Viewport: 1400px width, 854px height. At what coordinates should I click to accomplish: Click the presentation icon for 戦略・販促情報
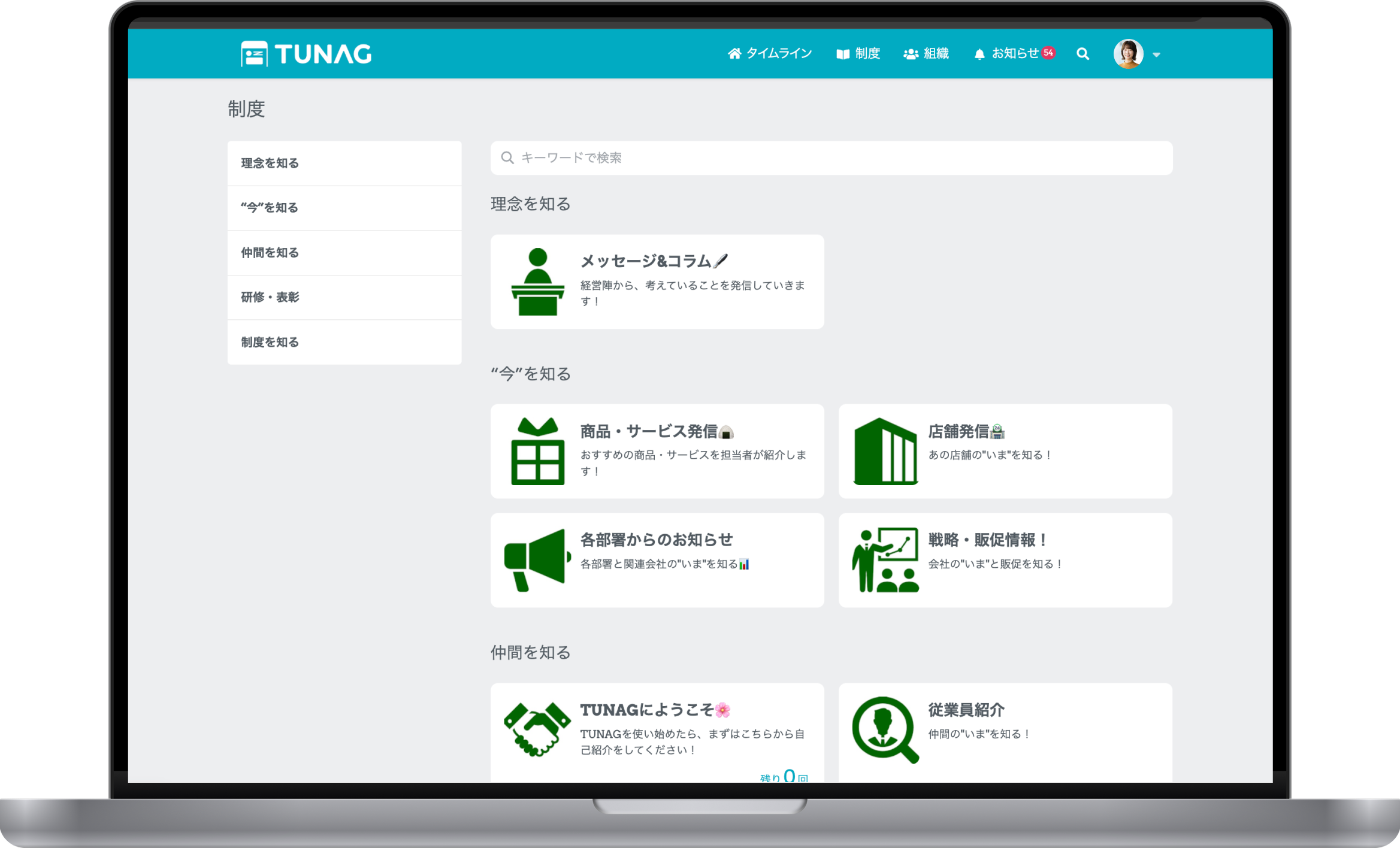885,560
